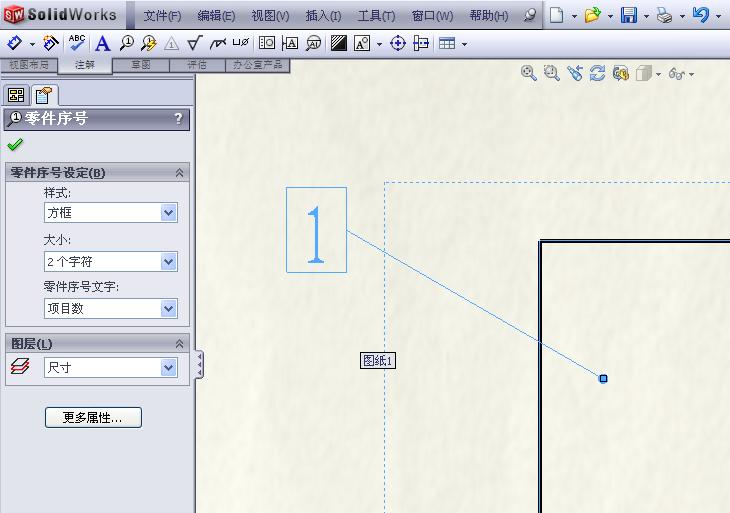
Task: Open the 插入(I) menu
Action: (x=323, y=16)
